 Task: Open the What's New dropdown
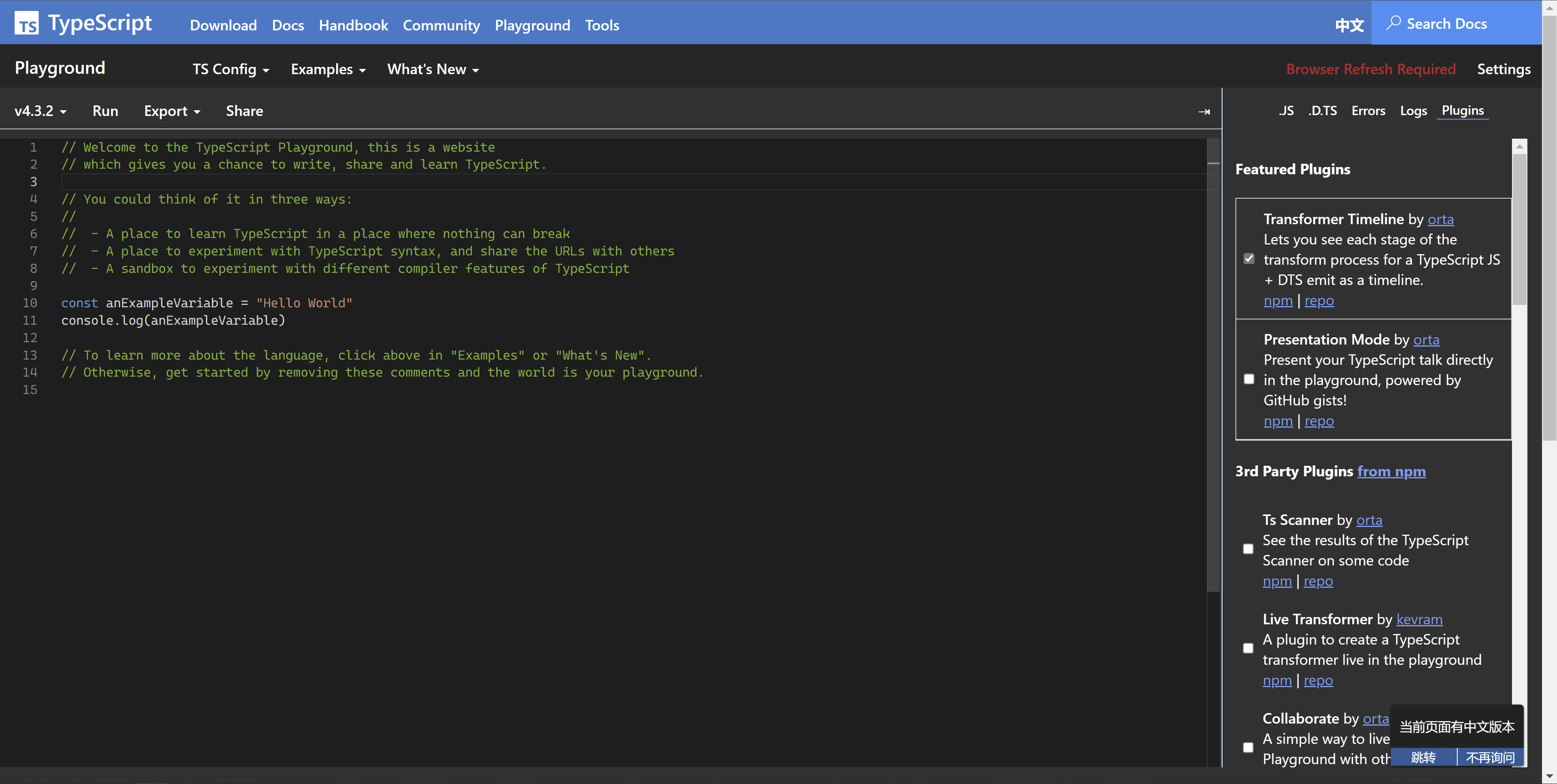click(433, 69)
